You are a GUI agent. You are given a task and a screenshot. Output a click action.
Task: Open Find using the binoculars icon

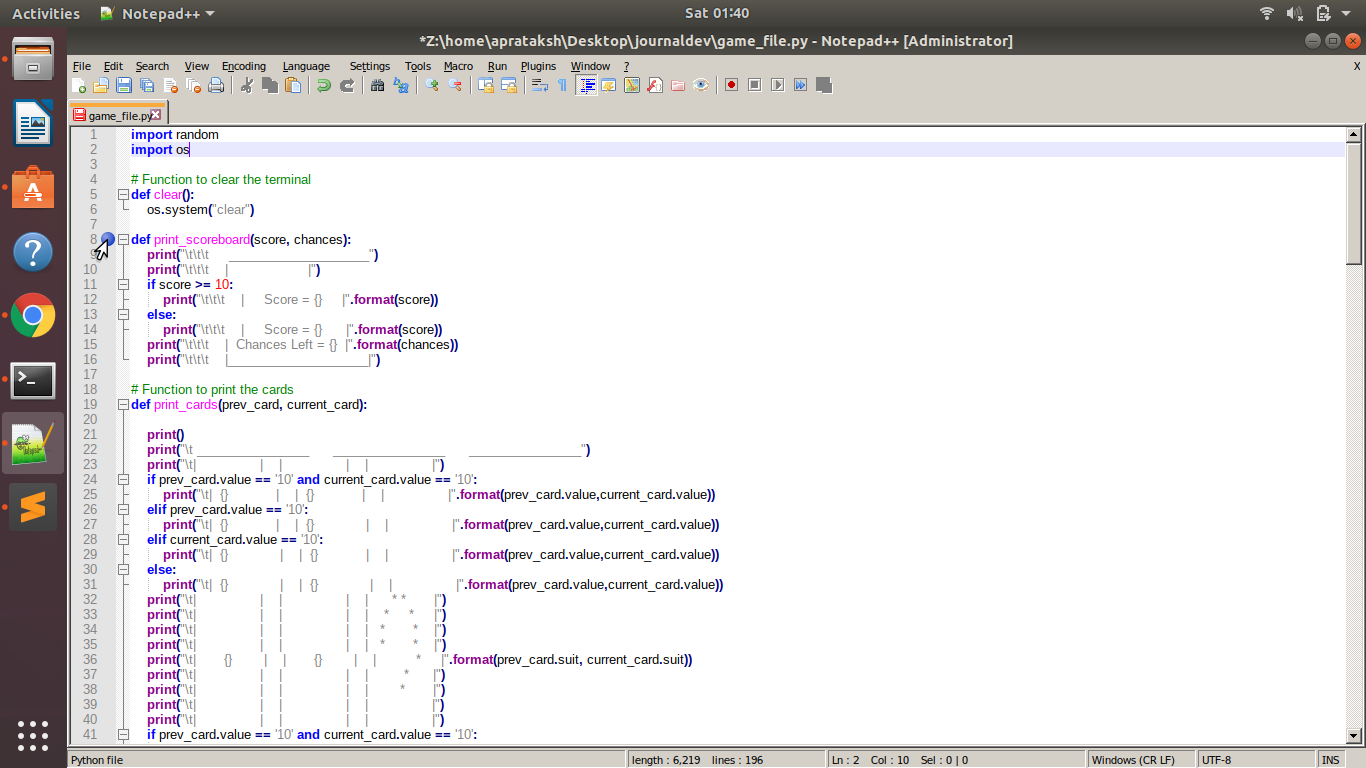(378, 85)
